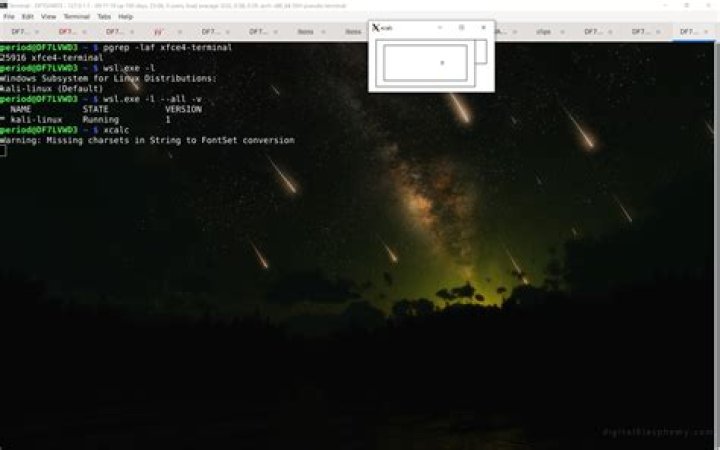Viewport: 720px width, 450px height.
Task: Minimize the terminal window
Action: point(665,6)
